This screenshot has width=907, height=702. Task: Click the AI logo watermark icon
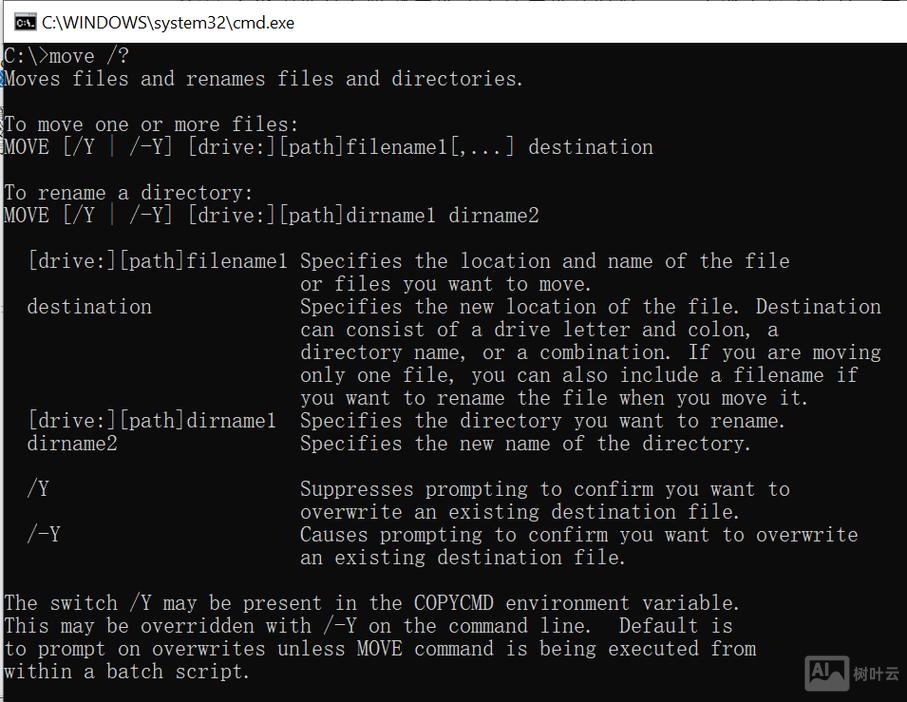pyautogui.click(x=826, y=673)
